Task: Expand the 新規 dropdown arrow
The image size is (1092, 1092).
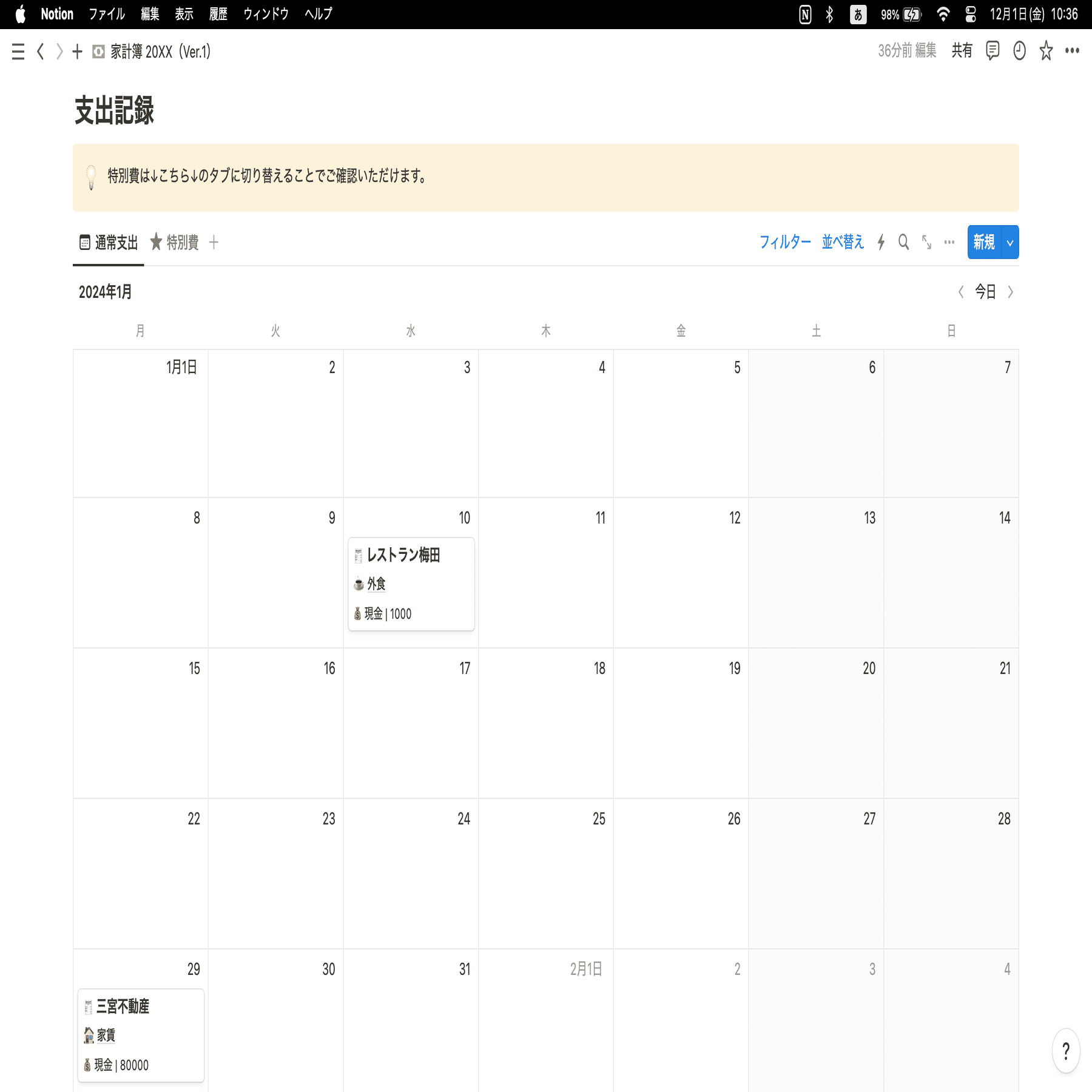Action: [1010, 243]
